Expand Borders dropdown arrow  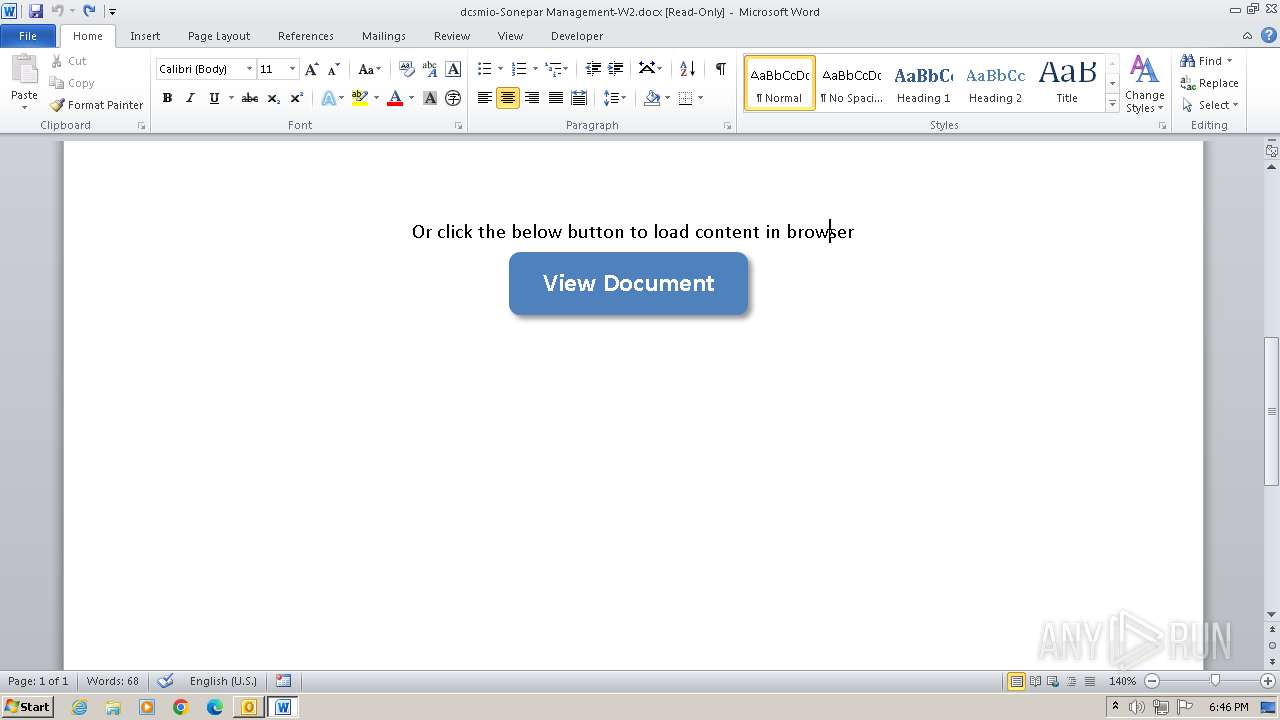click(700, 98)
